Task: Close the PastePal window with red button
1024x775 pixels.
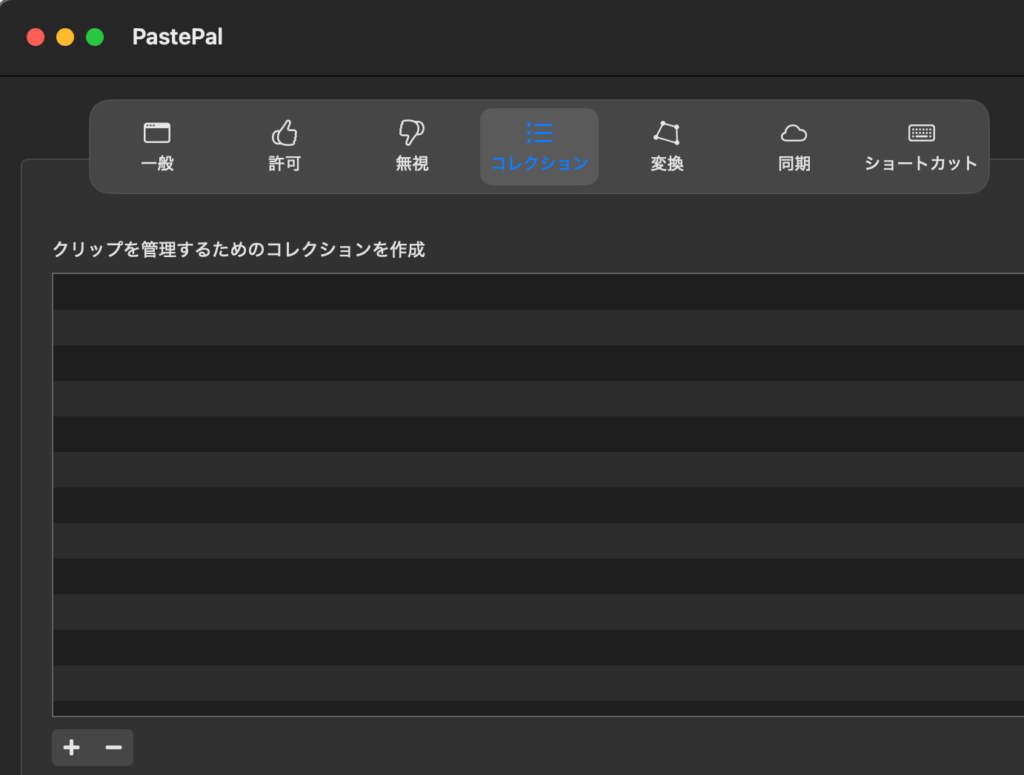Action: 36,37
